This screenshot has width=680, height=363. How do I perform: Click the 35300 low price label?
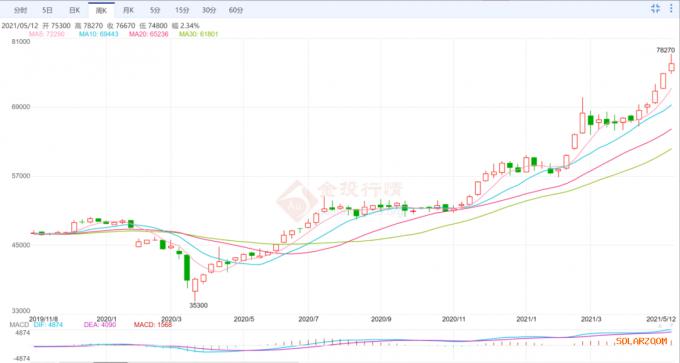coord(198,305)
